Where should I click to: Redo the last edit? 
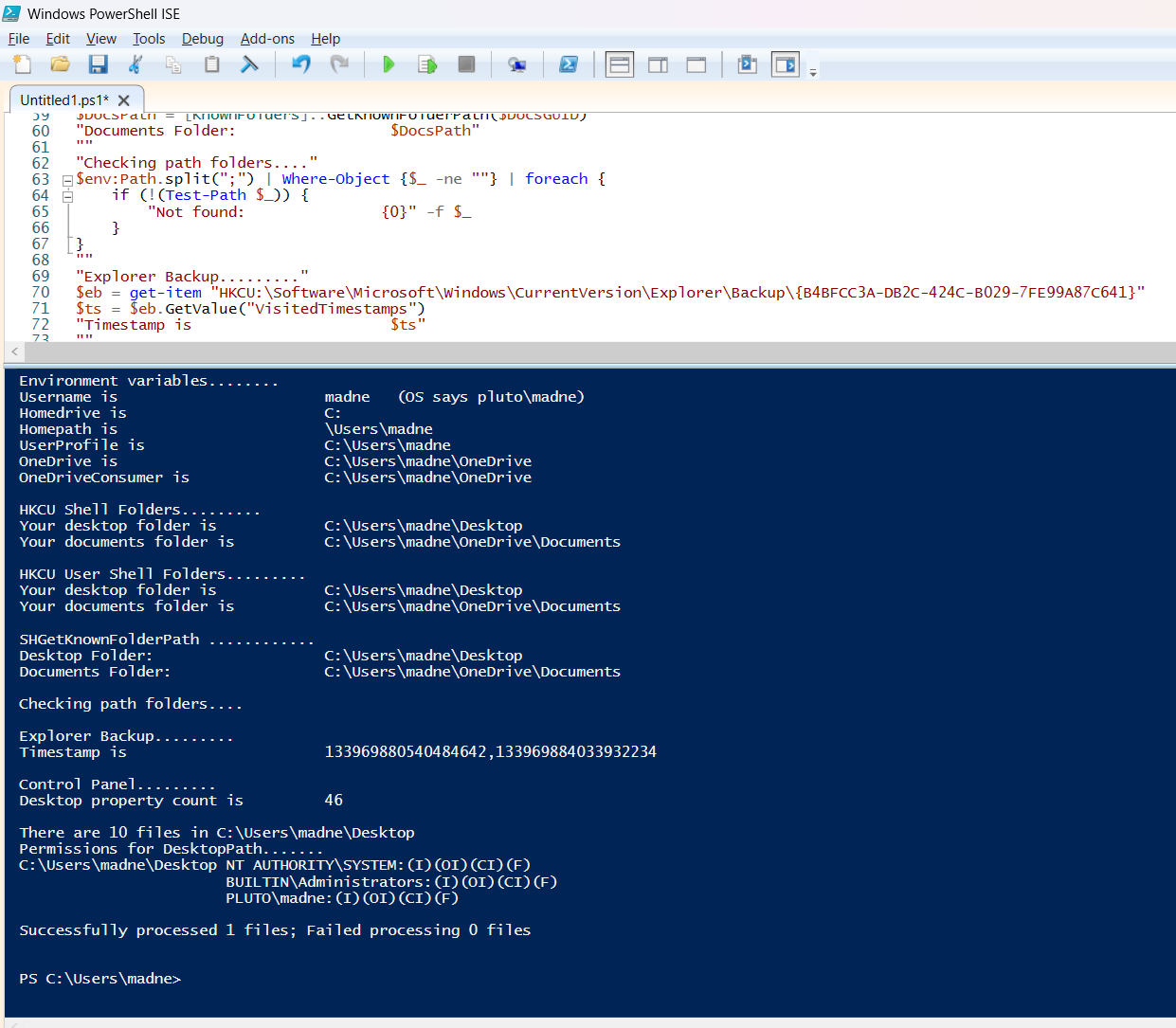point(339,64)
